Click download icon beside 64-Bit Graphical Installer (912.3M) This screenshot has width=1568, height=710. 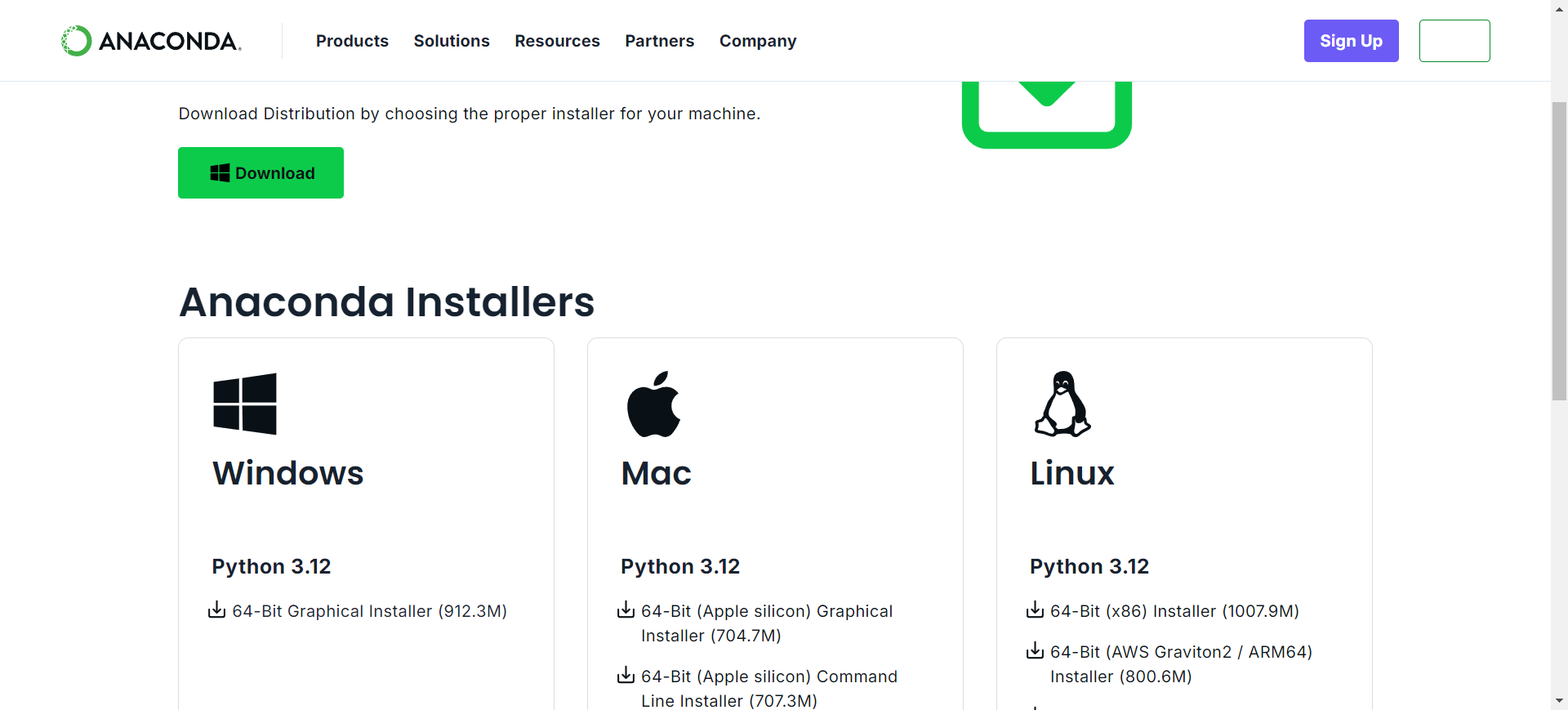tap(217, 610)
